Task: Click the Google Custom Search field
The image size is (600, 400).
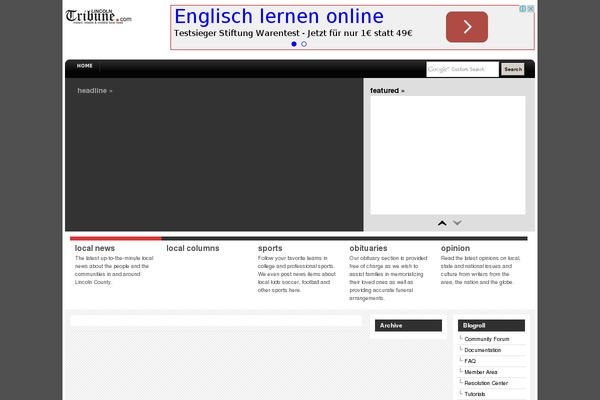Action: [461, 69]
